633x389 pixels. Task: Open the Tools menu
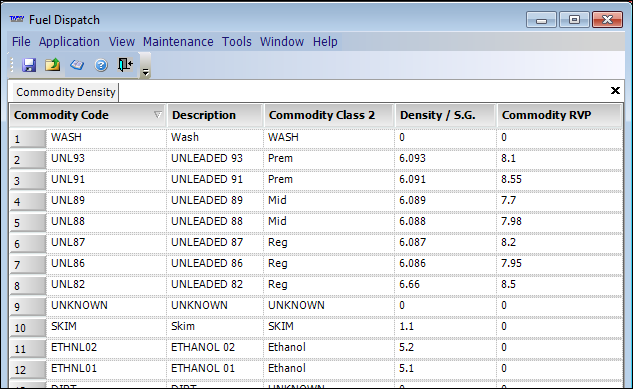tap(237, 42)
